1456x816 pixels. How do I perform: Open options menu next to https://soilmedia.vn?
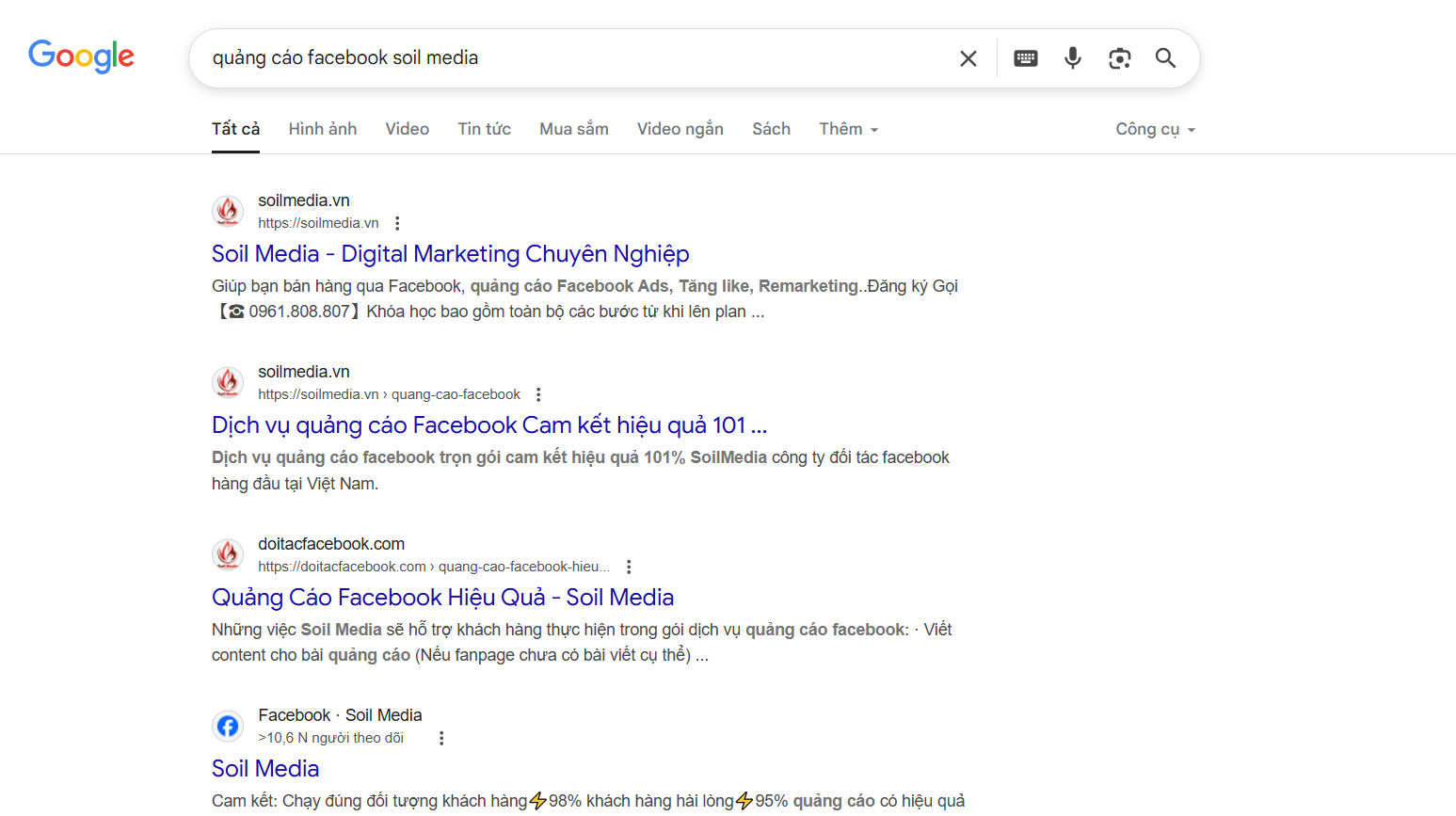point(397,223)
